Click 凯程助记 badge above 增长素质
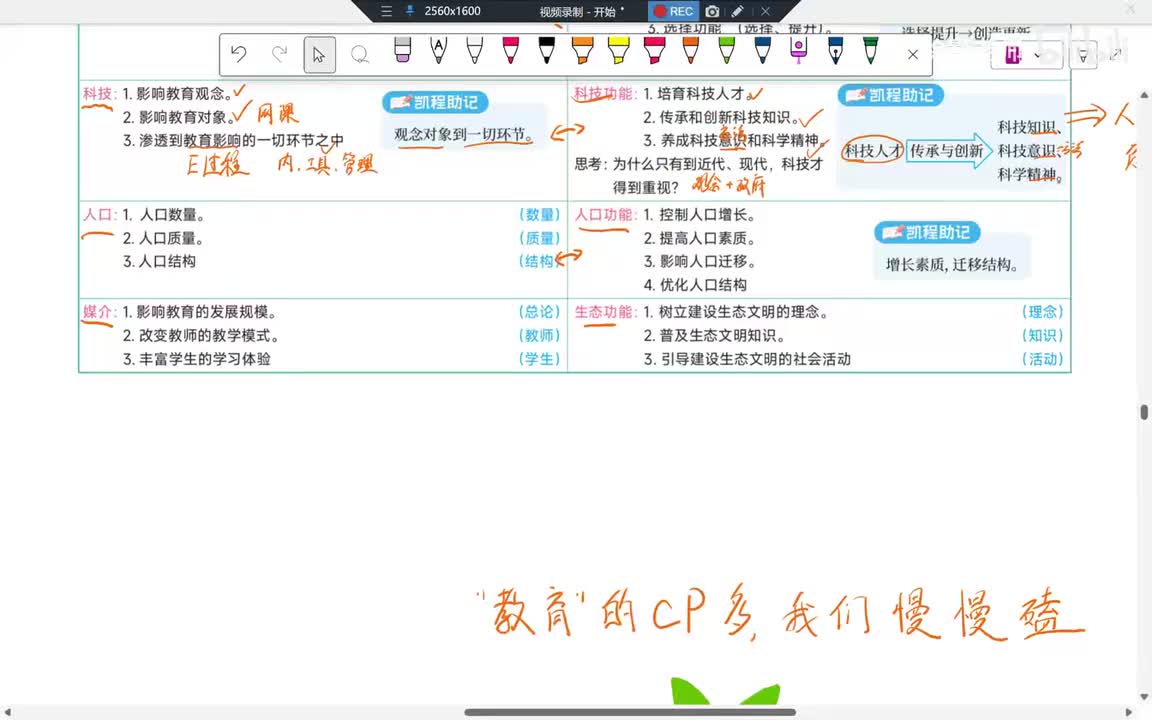 (x=927, y=232)
